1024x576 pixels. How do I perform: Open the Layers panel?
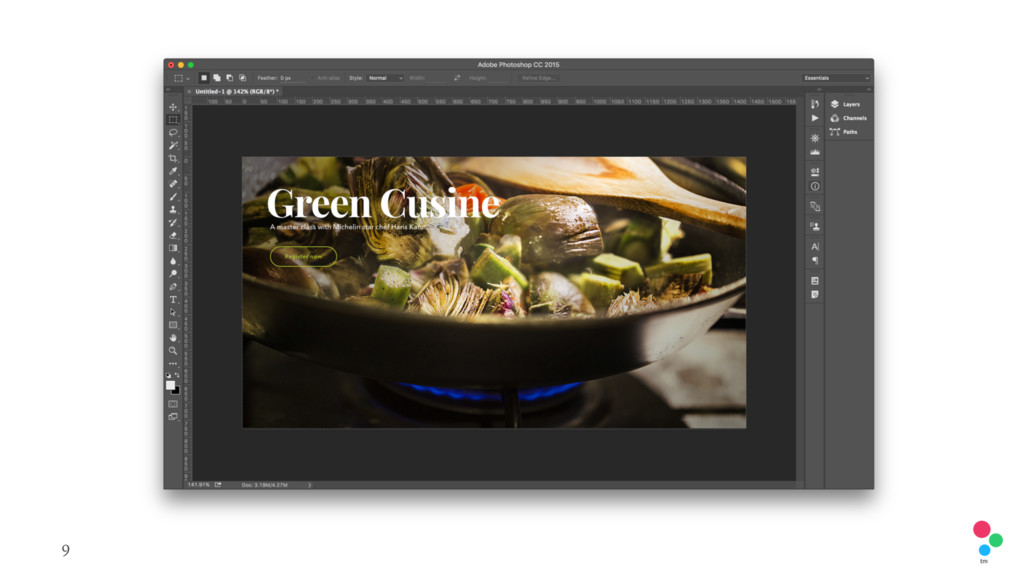click(846, 104)
